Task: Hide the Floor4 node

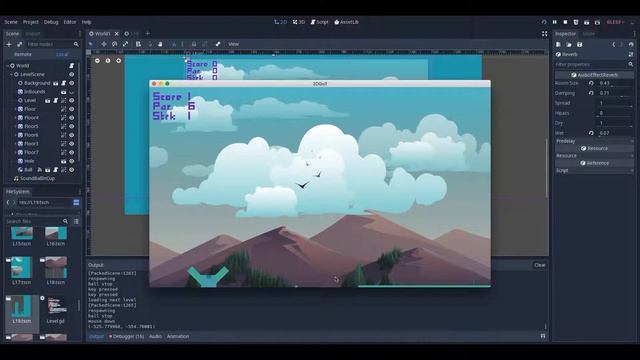Action: tap(72, 118)
